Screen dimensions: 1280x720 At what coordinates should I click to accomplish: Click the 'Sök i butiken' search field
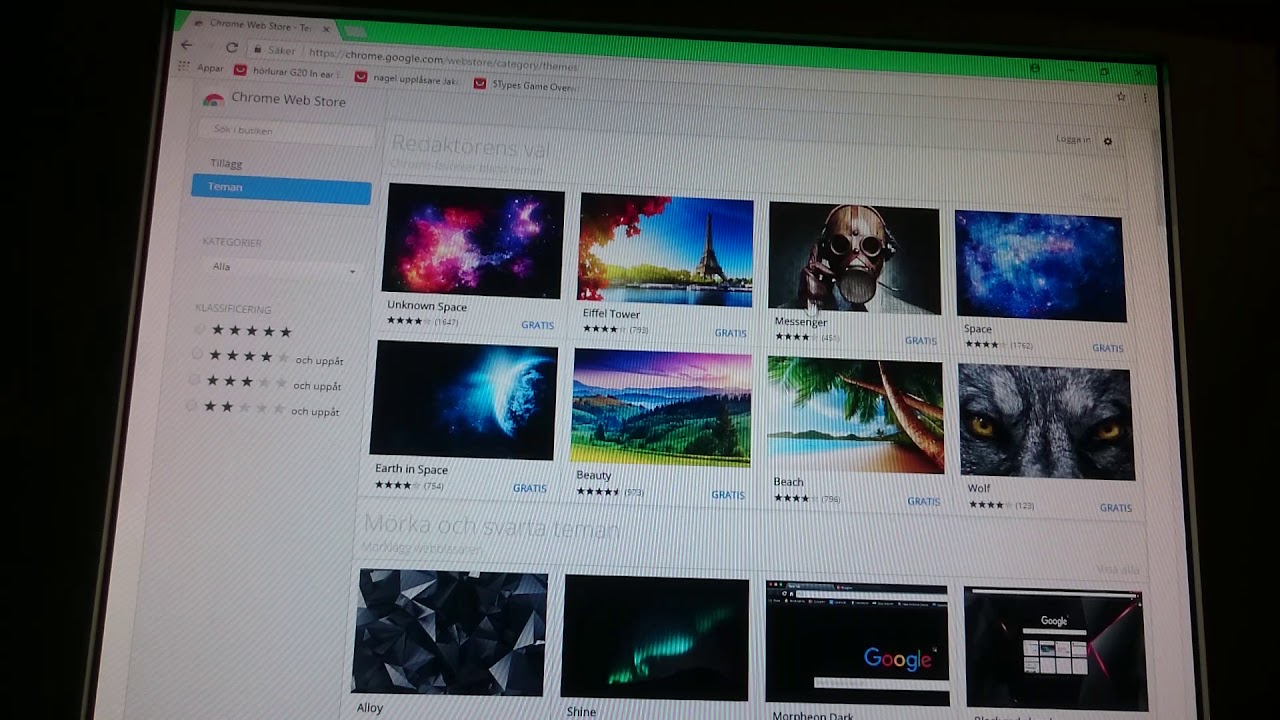tap(285, 131)
